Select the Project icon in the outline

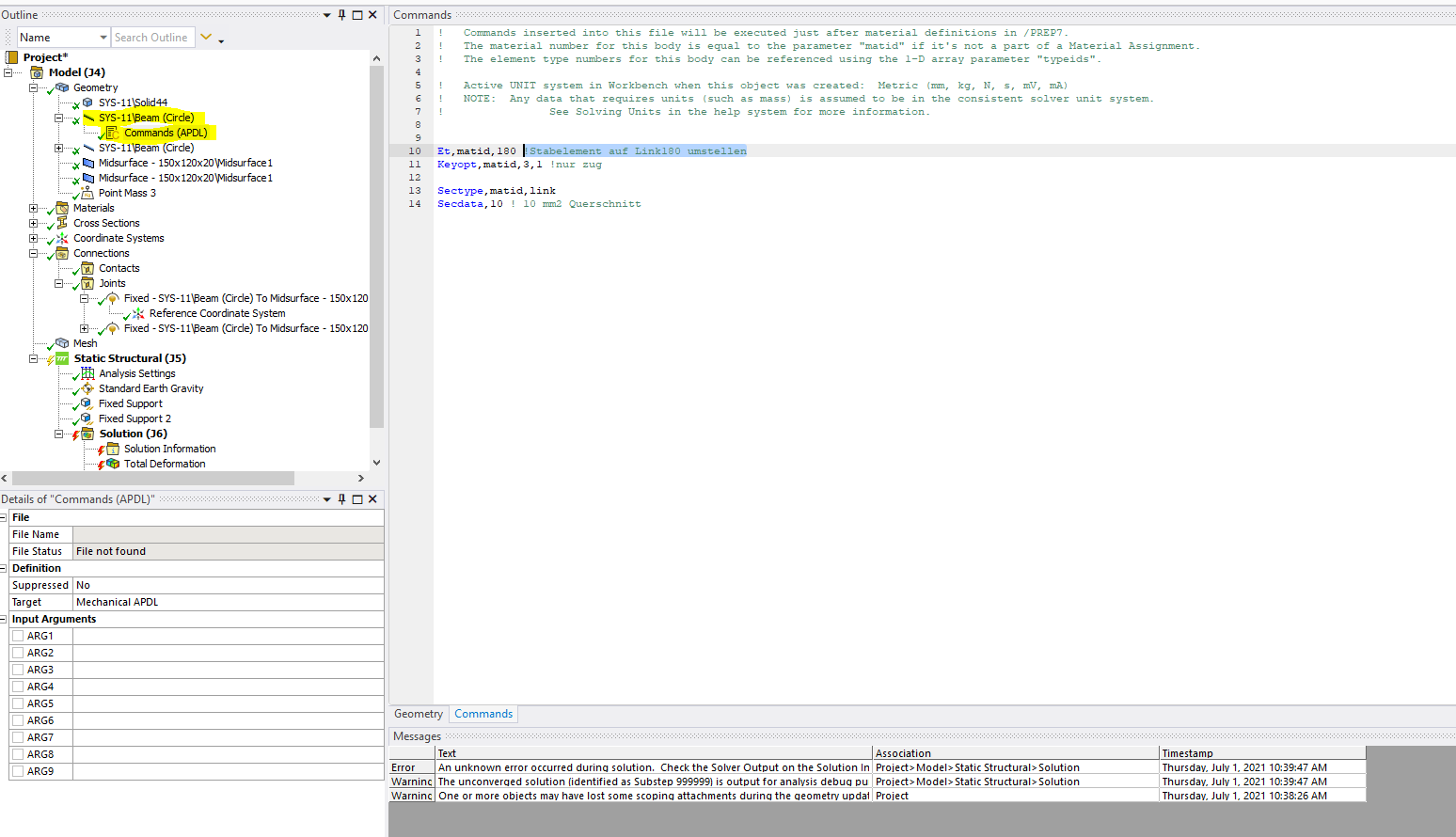[12, 57]
